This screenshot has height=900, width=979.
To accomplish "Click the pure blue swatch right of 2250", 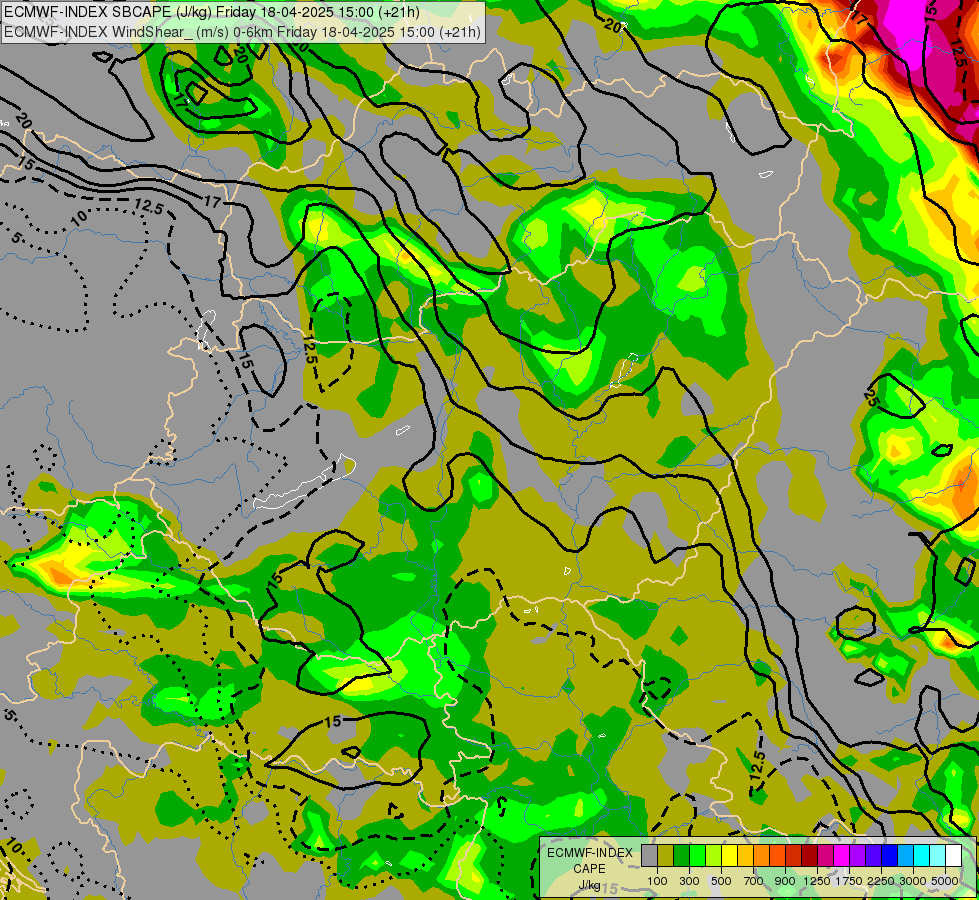I will click(x=889, y=856).
